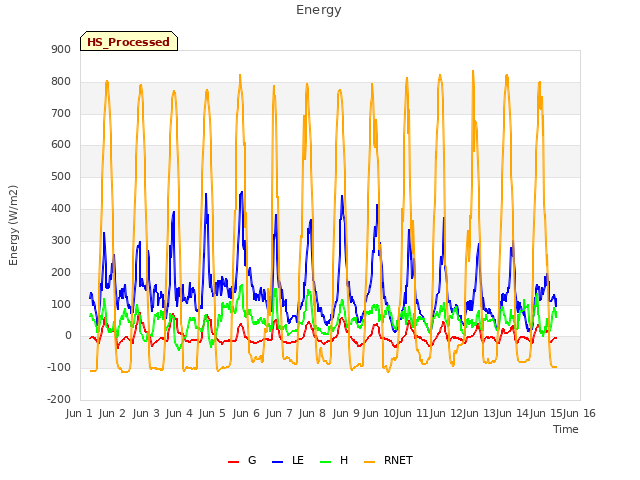640x480 pixels.
Task: Click the Jun 8 date tick label
Action: tap(312, 413)
